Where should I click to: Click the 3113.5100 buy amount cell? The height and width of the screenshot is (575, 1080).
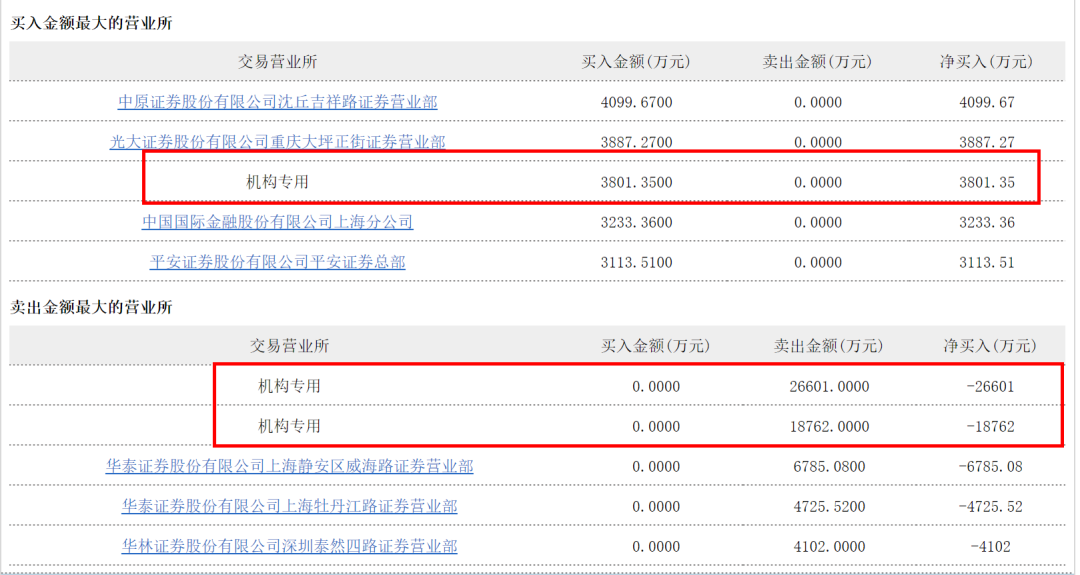[636, 262]
